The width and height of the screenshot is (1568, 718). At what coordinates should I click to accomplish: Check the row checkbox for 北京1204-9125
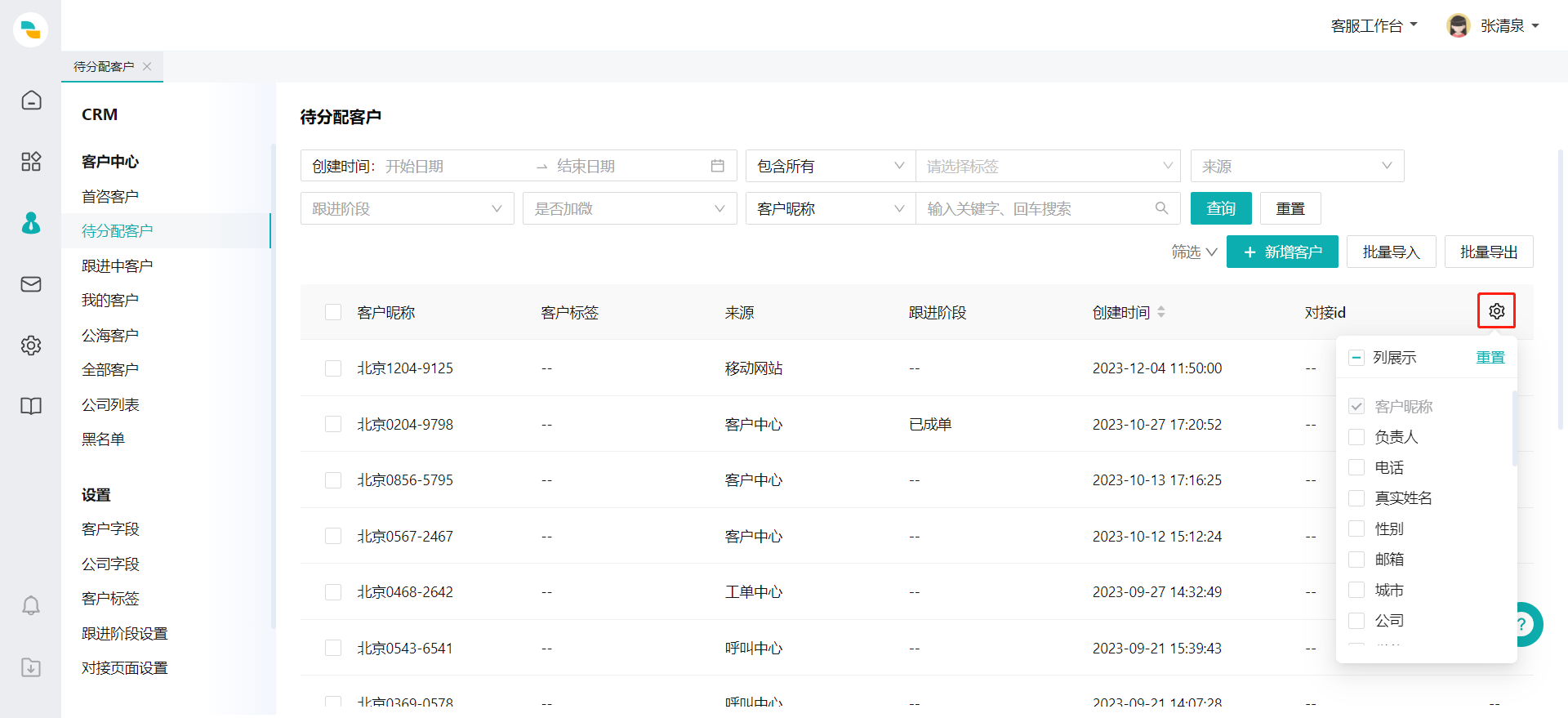coord(333,368)
